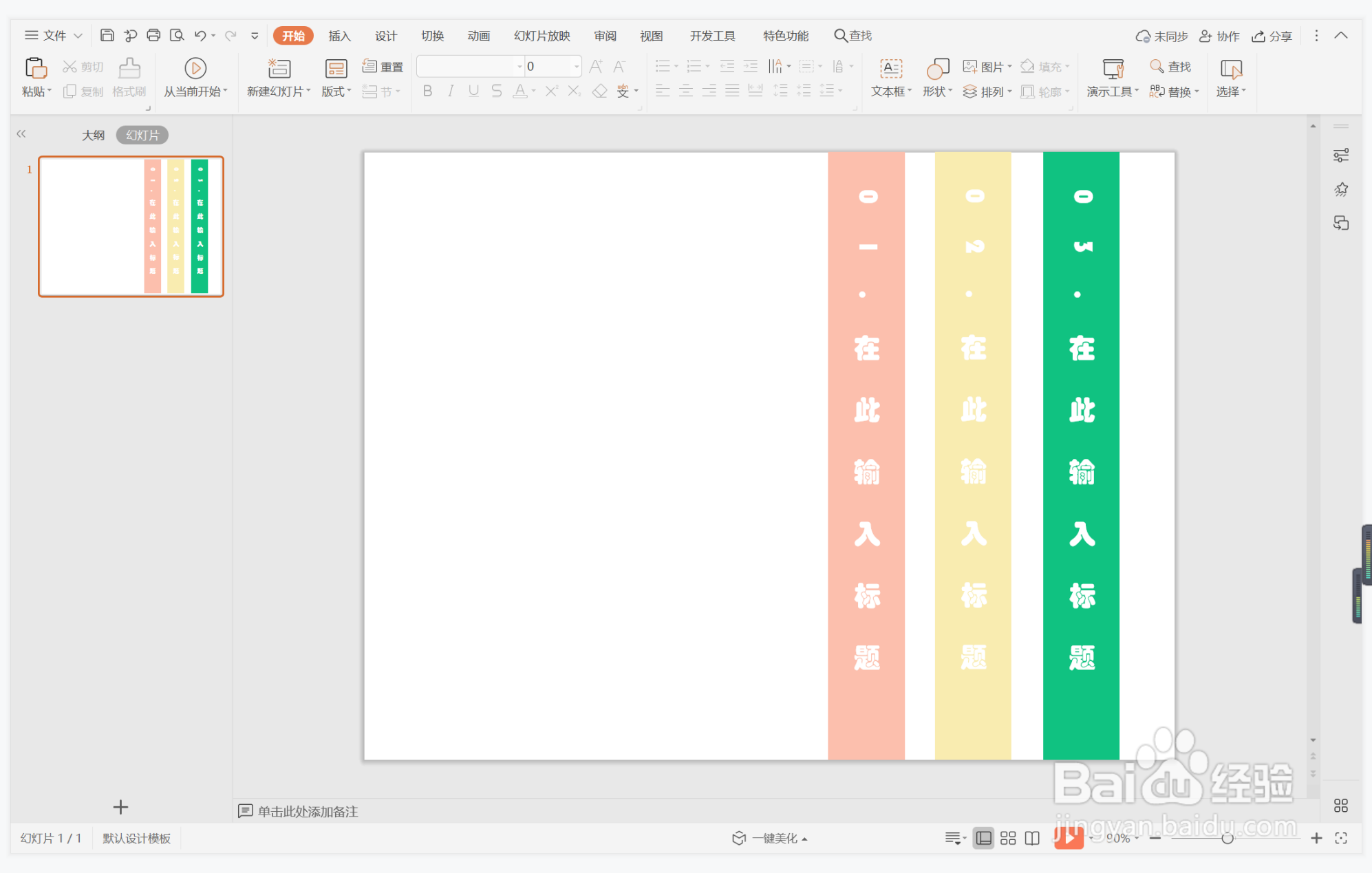Click the Undo arrow icon
Image resolution: width=1372 pixels, height=873 pixels.
200,35
